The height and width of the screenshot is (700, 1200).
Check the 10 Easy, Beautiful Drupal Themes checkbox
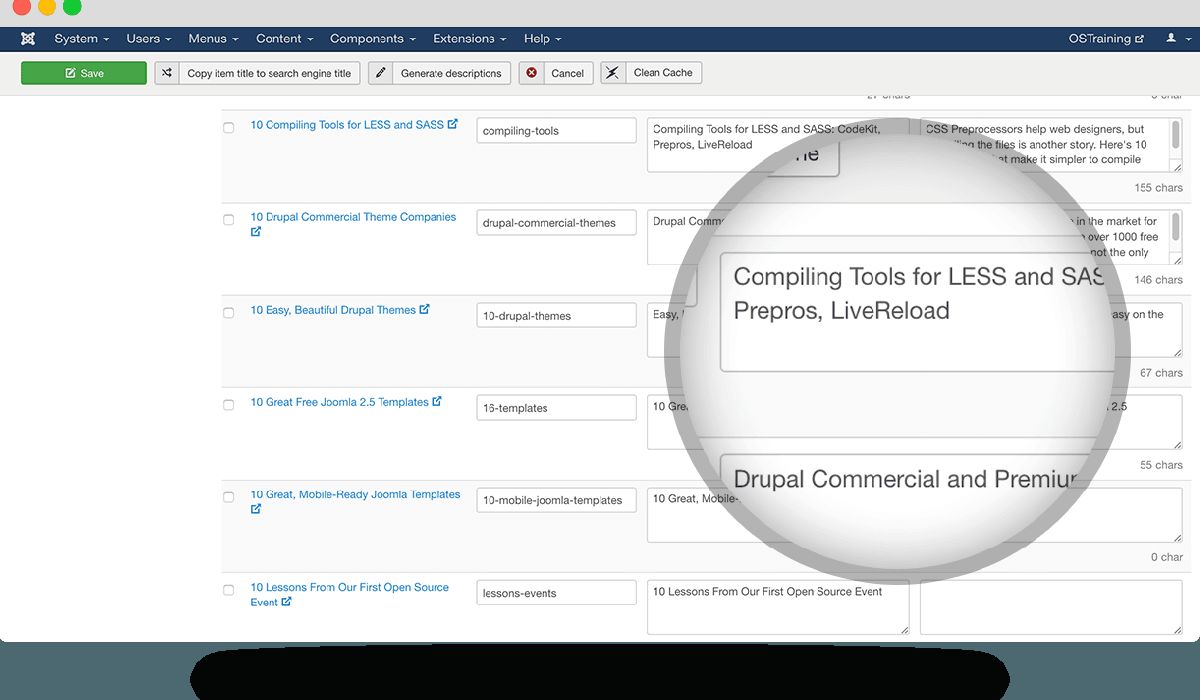click(229, 313)
